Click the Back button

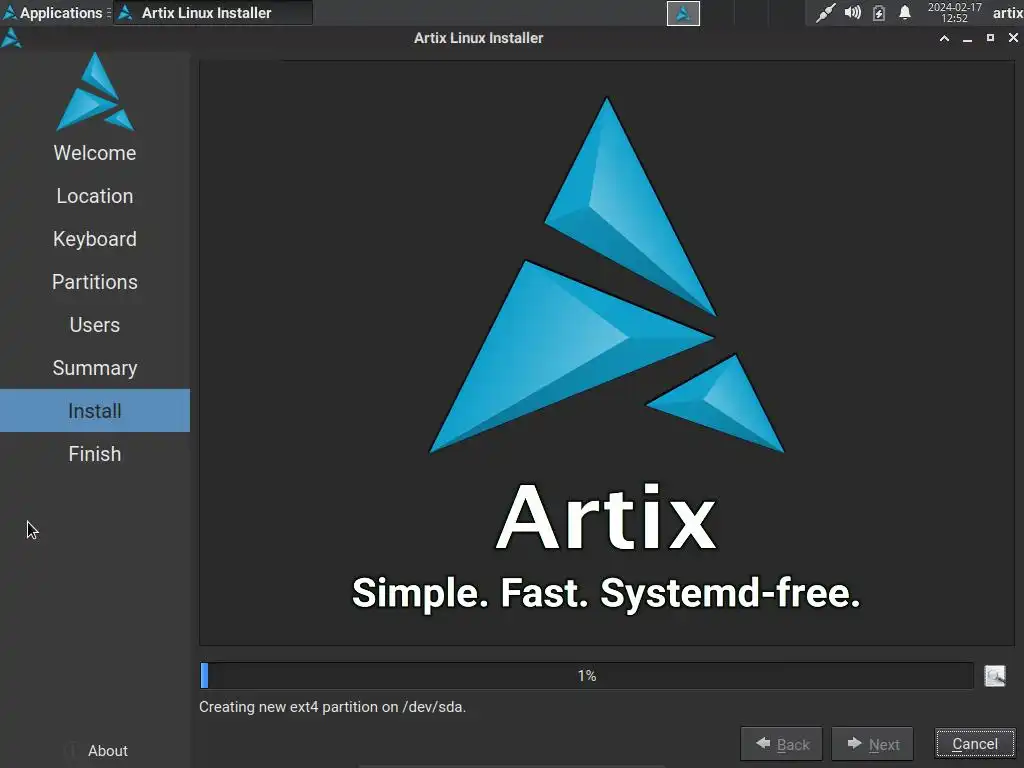click(x=781, y=744)
